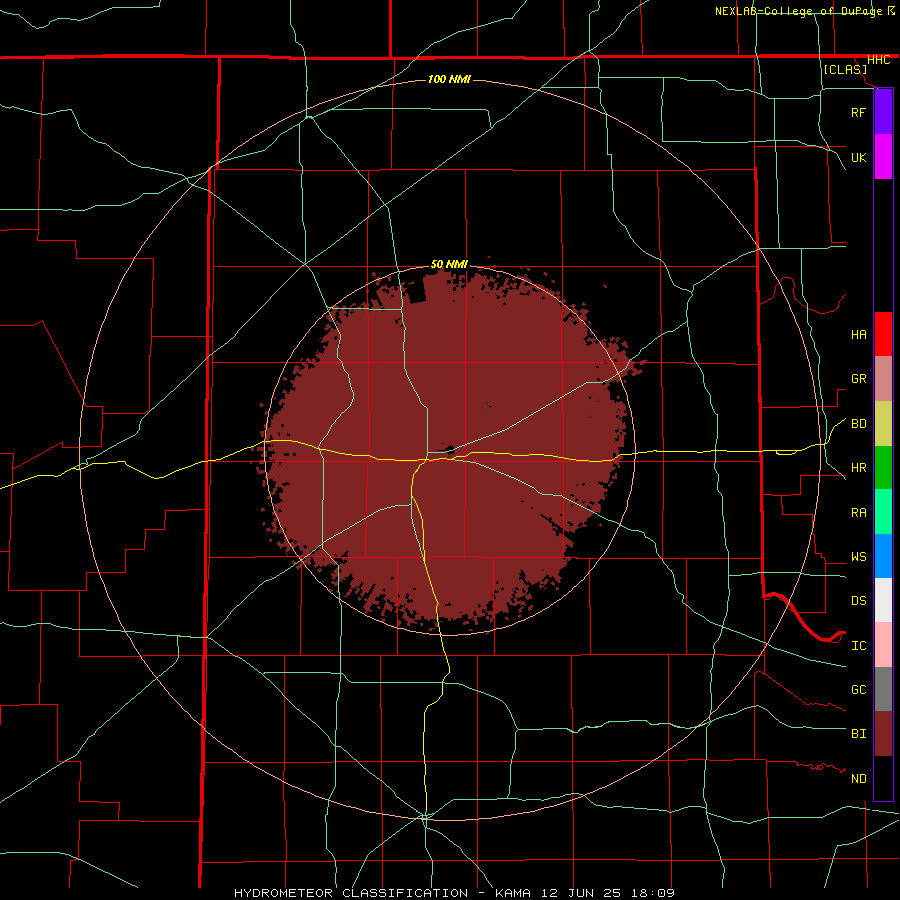The width and height of the screenshot is (900, 900).
Task: Select the gray GC legend swatch
Action: coord(883,689)
